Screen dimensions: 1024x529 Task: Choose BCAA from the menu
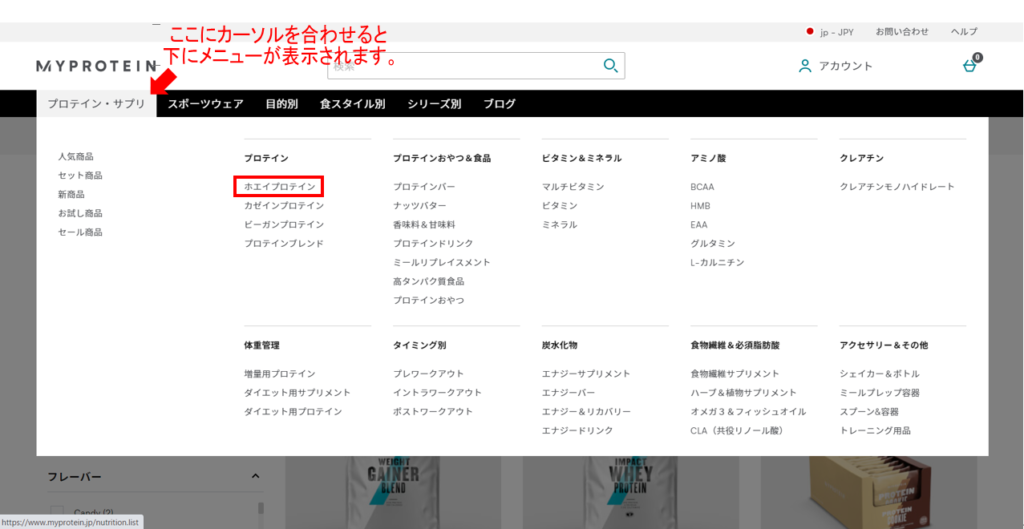[x=703, y=187]
